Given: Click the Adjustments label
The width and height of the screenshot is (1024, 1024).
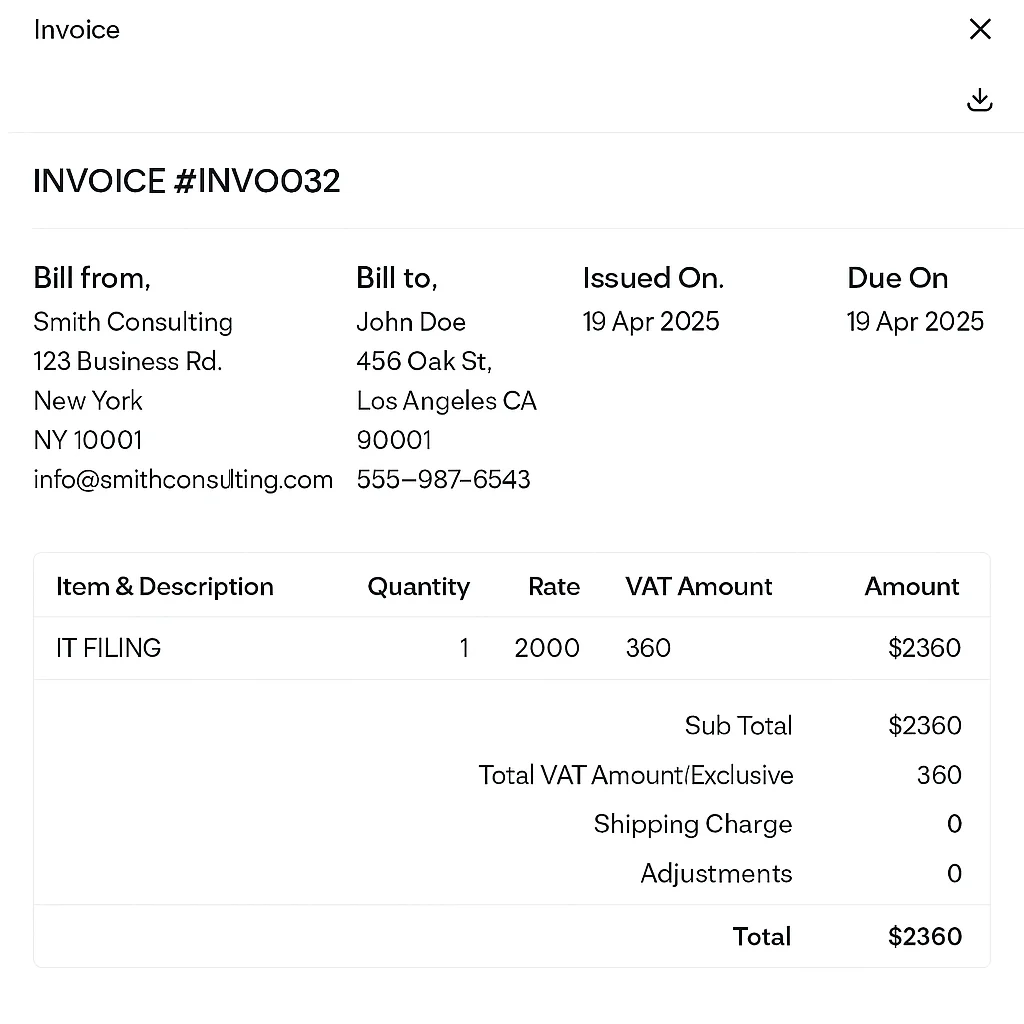Looking at the screenshot, I should (716, 874).
